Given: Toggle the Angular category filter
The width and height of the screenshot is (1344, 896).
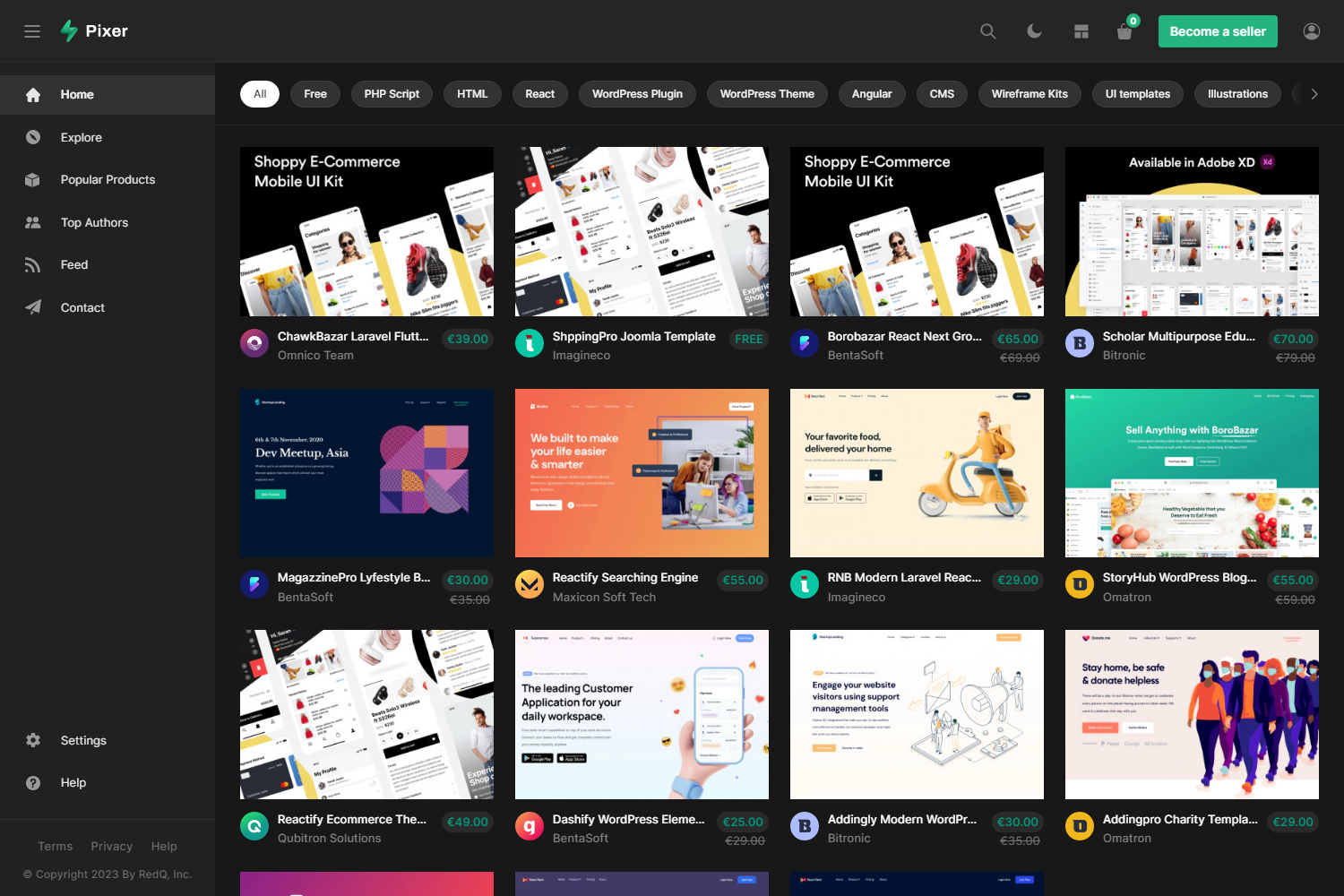Looking at the screenshot, I should (872, 93).
